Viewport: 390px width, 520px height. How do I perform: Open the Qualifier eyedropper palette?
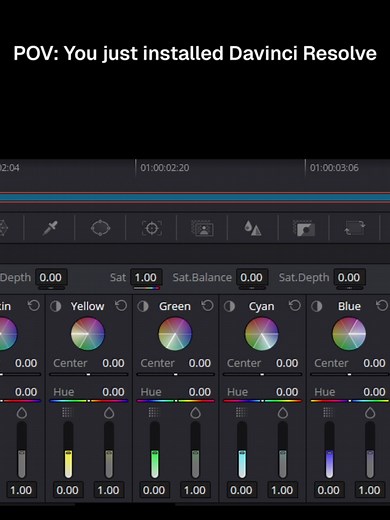[50, 228]
